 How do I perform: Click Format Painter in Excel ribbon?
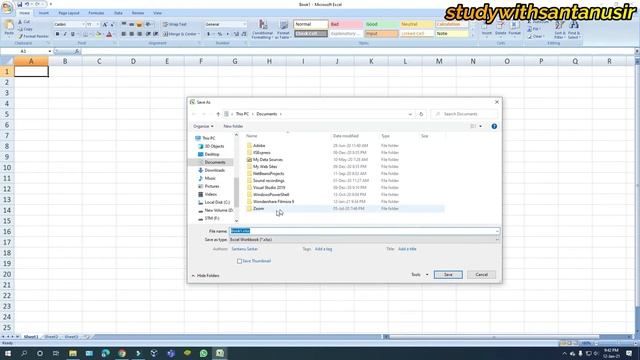point(33,36)
